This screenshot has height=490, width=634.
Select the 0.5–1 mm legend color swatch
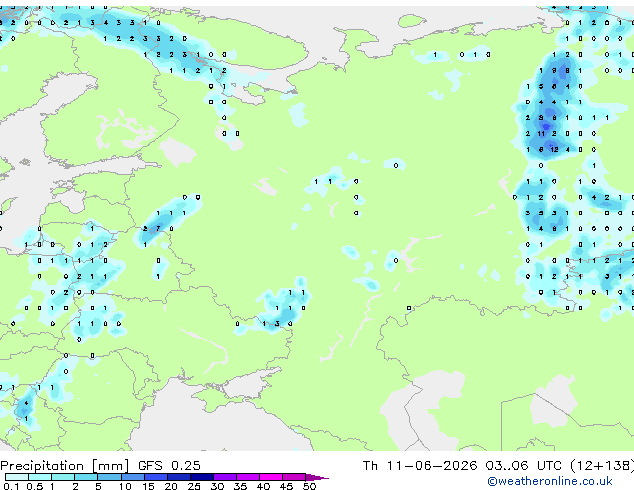(40, 477)
